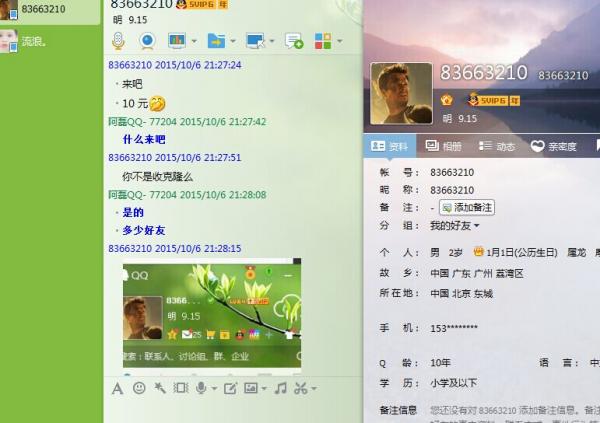The image size is (600, 423).
Task: Click the account number value 83663210 in 帐号 row
Action: click(x=452, y=173)
